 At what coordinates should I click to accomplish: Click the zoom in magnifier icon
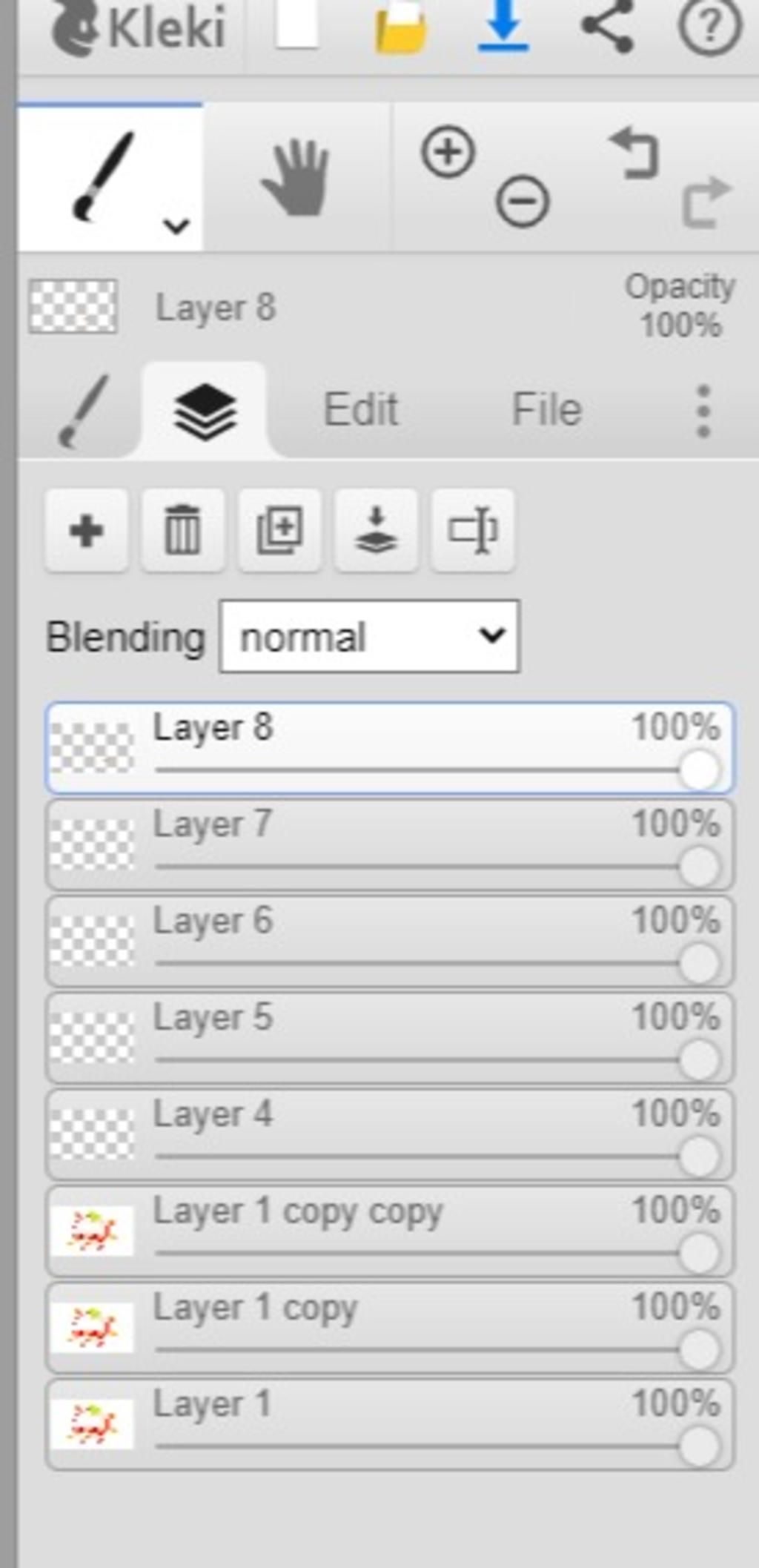click(x=448, y=152)
